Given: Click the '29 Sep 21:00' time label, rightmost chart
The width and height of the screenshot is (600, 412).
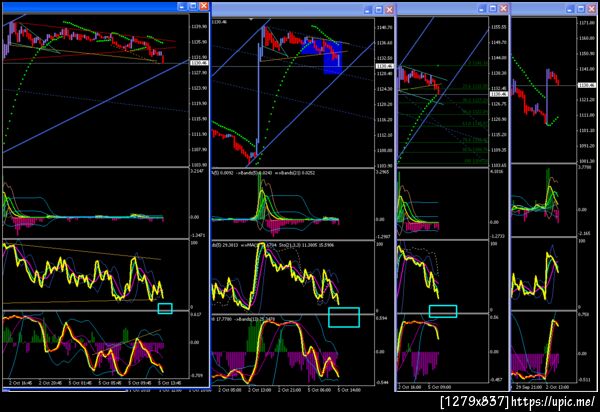Looking at the screenshot, I should [x=528, y=387].
